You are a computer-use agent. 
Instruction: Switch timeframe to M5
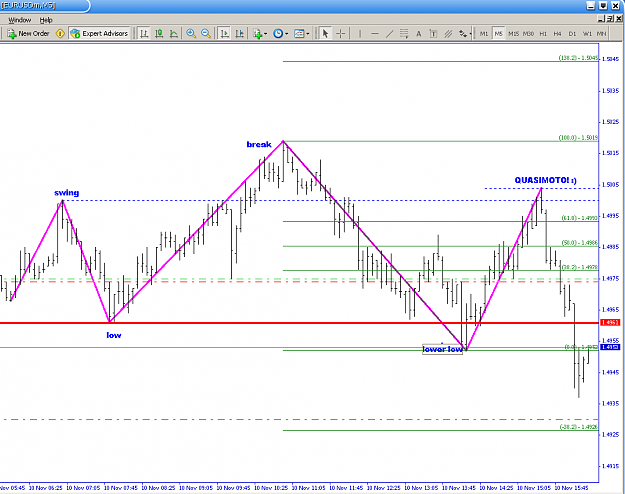click(x=499, y=33)
